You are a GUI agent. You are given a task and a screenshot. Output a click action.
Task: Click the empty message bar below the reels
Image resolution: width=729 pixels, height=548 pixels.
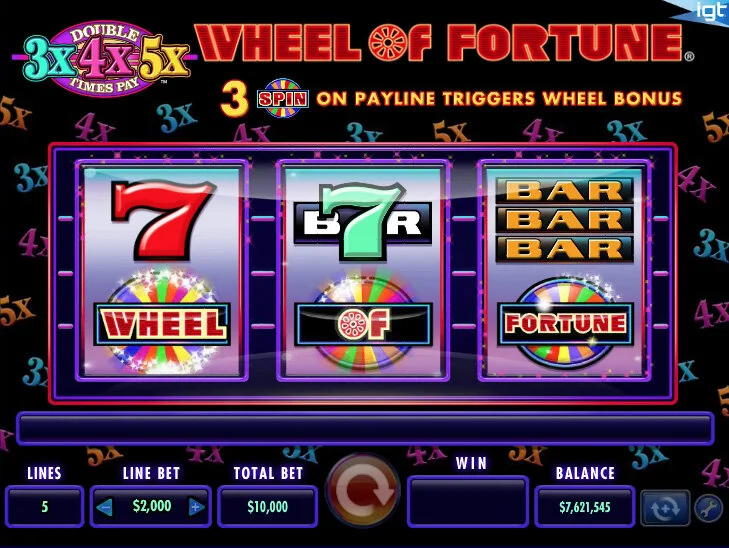(x=365, y=428)
